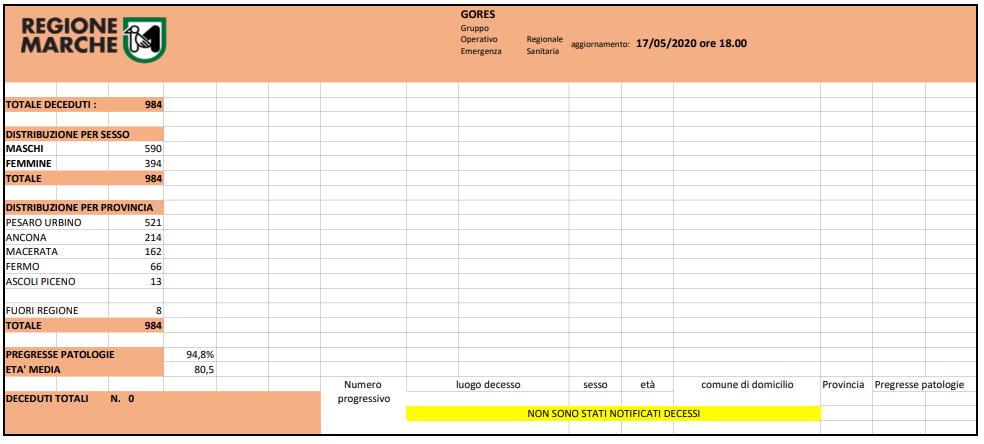Click the 'età' column header
Image resolution: width=984 pixels, height=444 pixels.
647,384
